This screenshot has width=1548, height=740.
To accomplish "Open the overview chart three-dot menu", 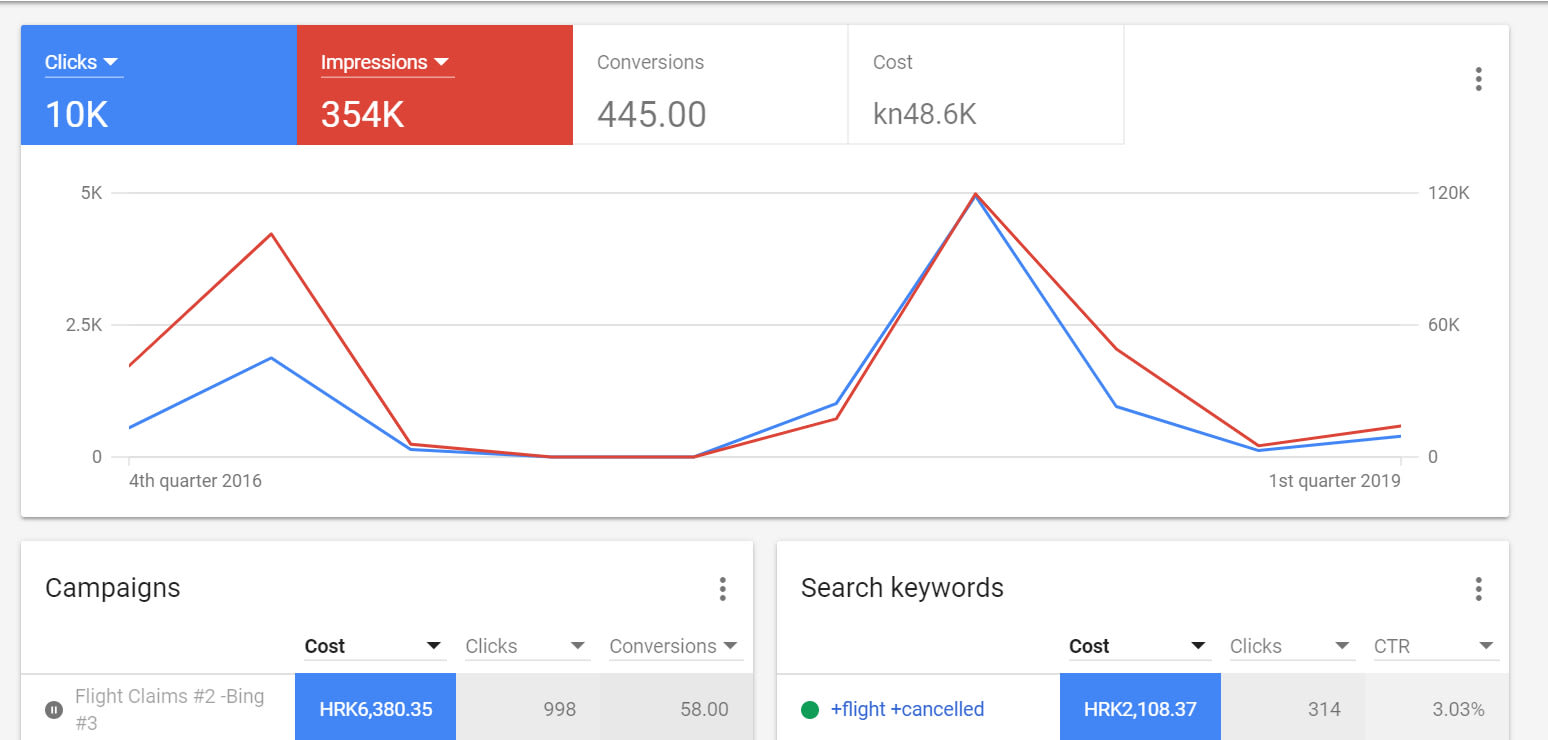I will [x=1478, y=80].
